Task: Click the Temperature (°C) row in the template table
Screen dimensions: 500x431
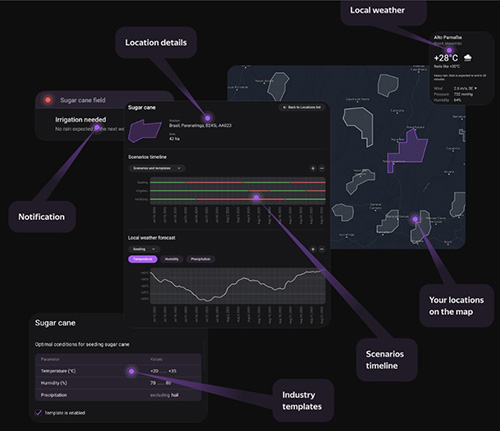Action: 118,371
